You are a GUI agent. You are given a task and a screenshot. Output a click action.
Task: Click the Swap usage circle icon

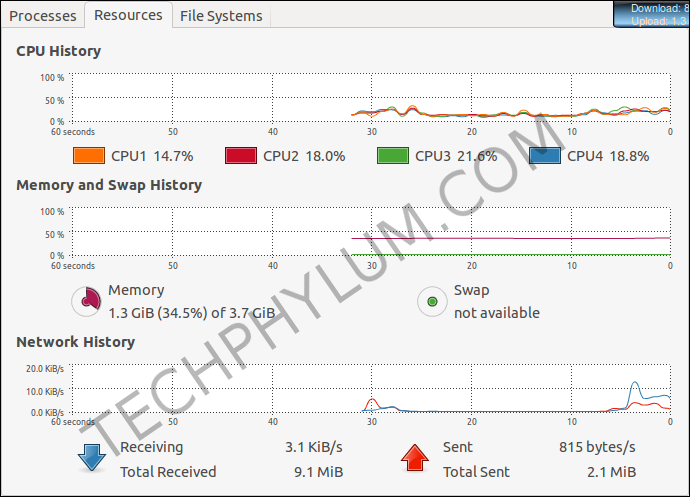432,300
